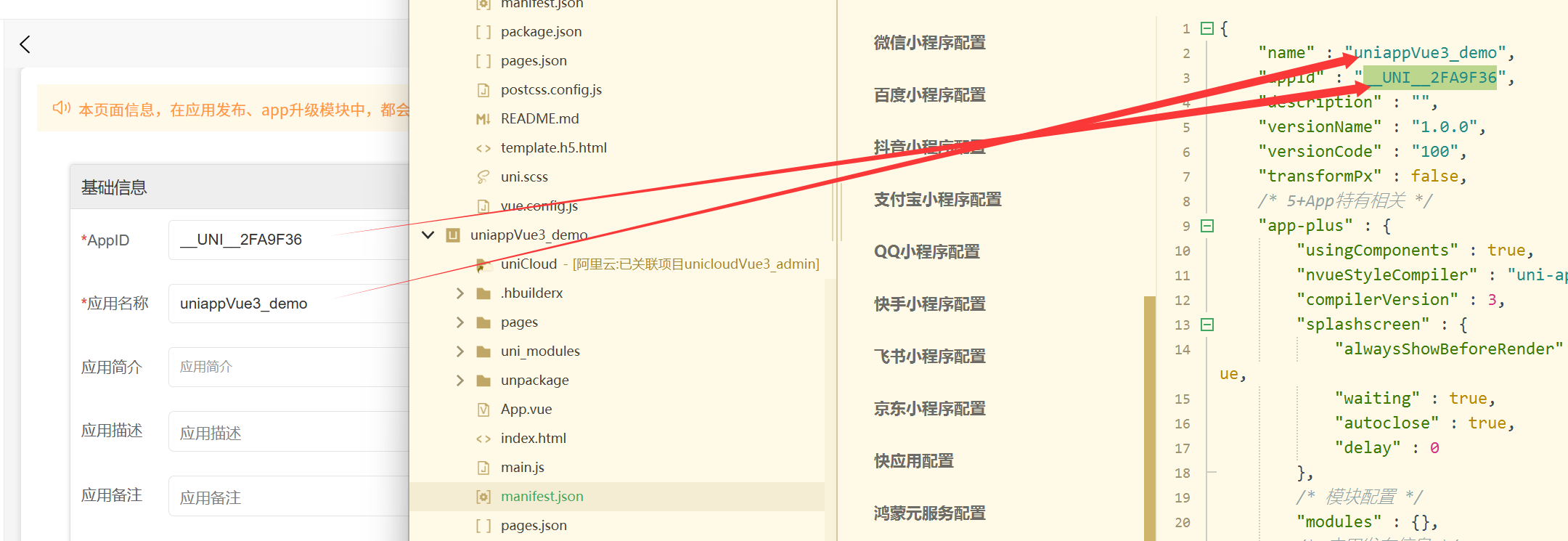Click the speaker notice icon in the orange banner
The width and height of the screenshot is (1568, 541).
(61, 108)
